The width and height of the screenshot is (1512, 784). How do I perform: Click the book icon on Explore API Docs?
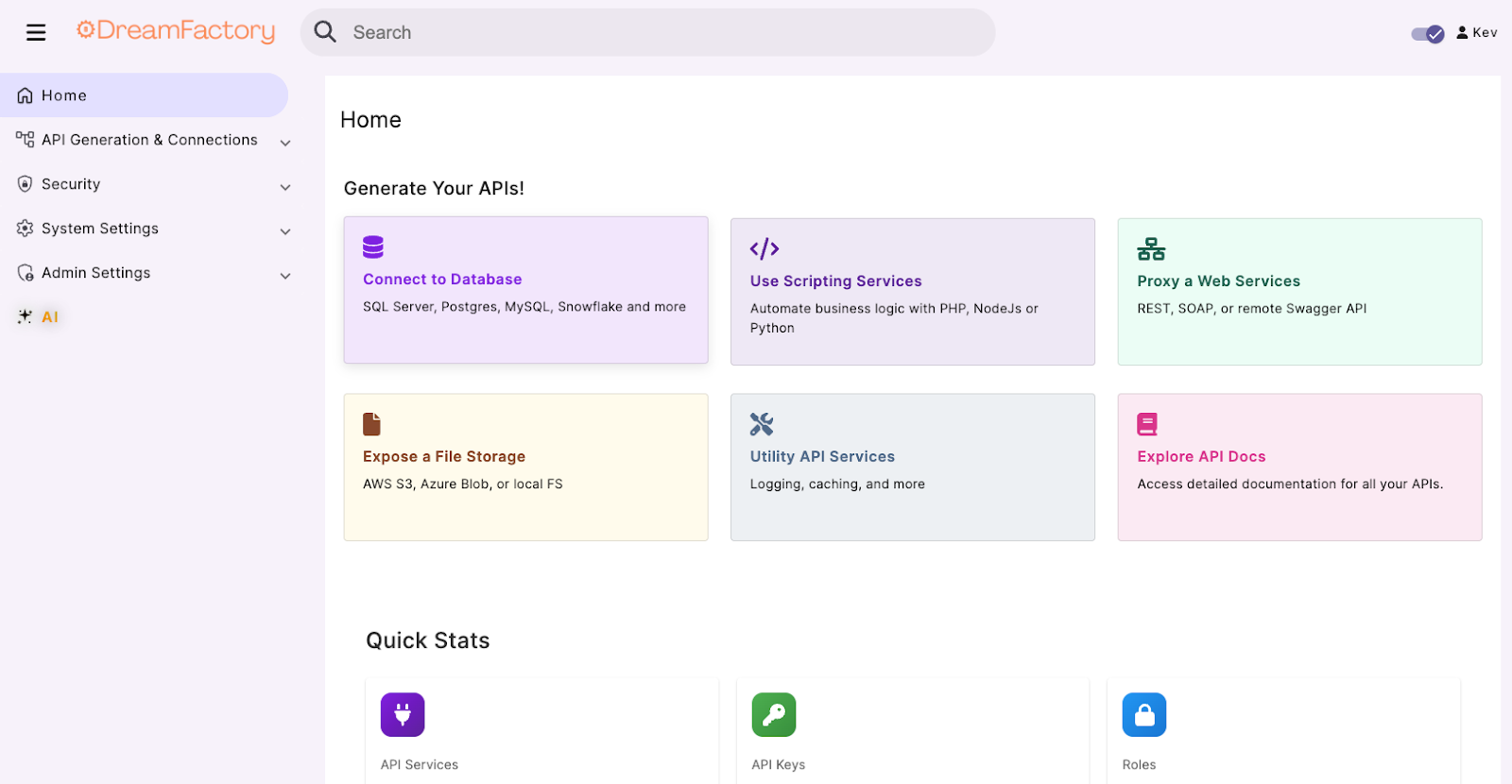(1147, 424)
